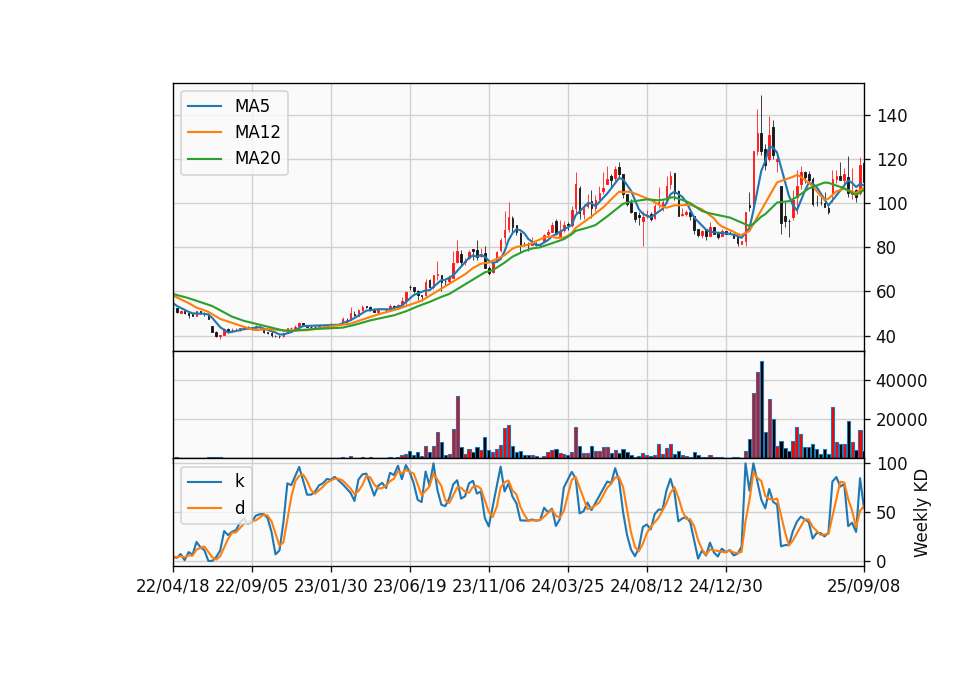Click the 24/12/30 date tick label
This screenshot has height=690, width=960.
pyautogui.click(x=726, y=586)
